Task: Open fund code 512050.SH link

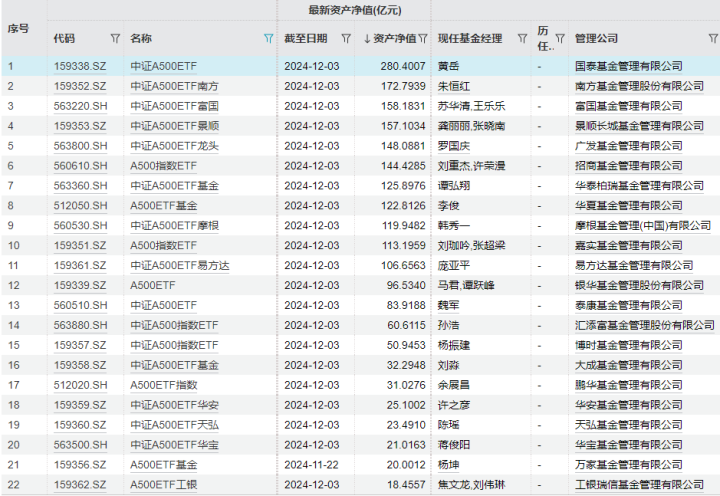Action: click(80, 206)
